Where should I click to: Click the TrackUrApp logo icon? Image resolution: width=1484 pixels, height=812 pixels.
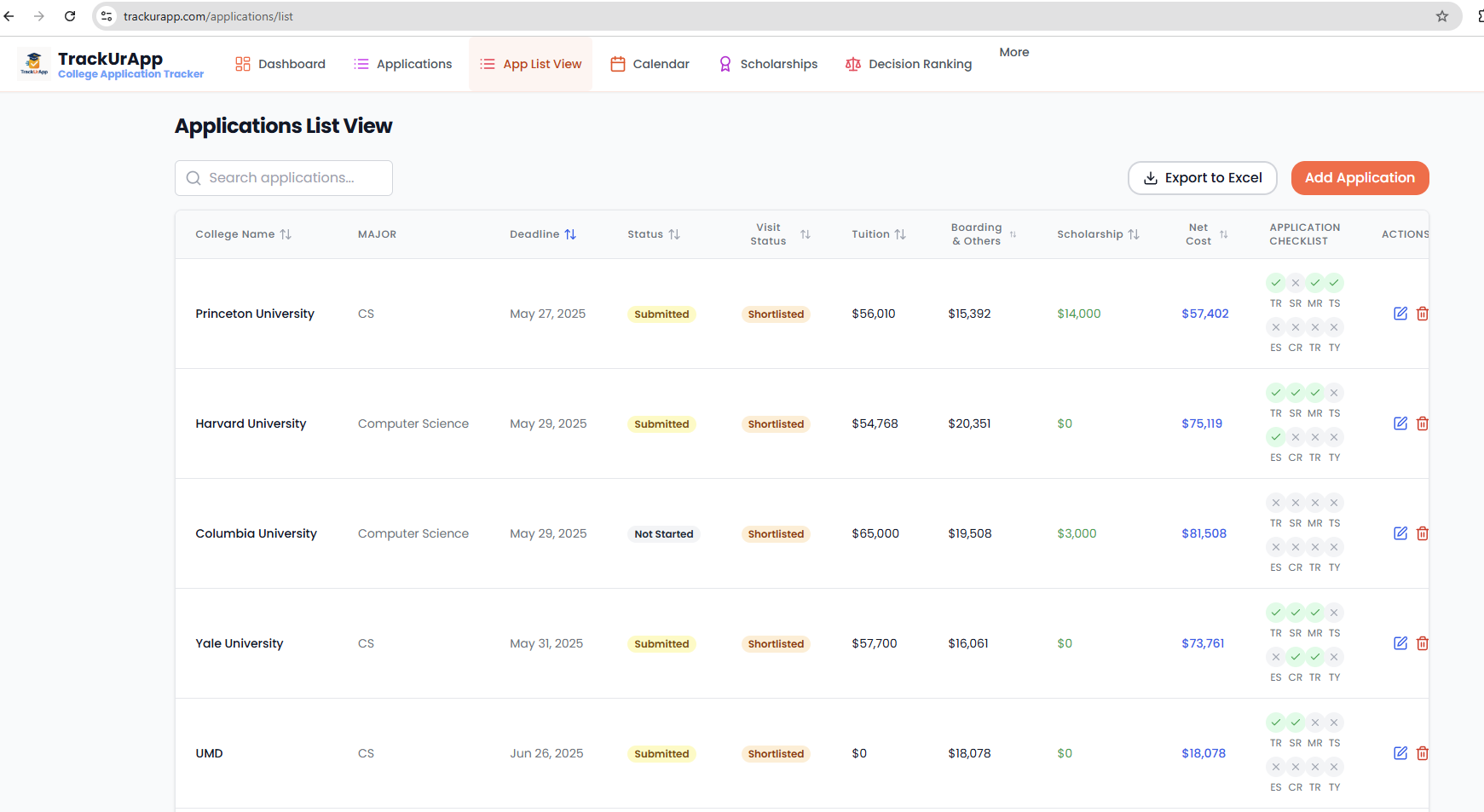point(34,63)
